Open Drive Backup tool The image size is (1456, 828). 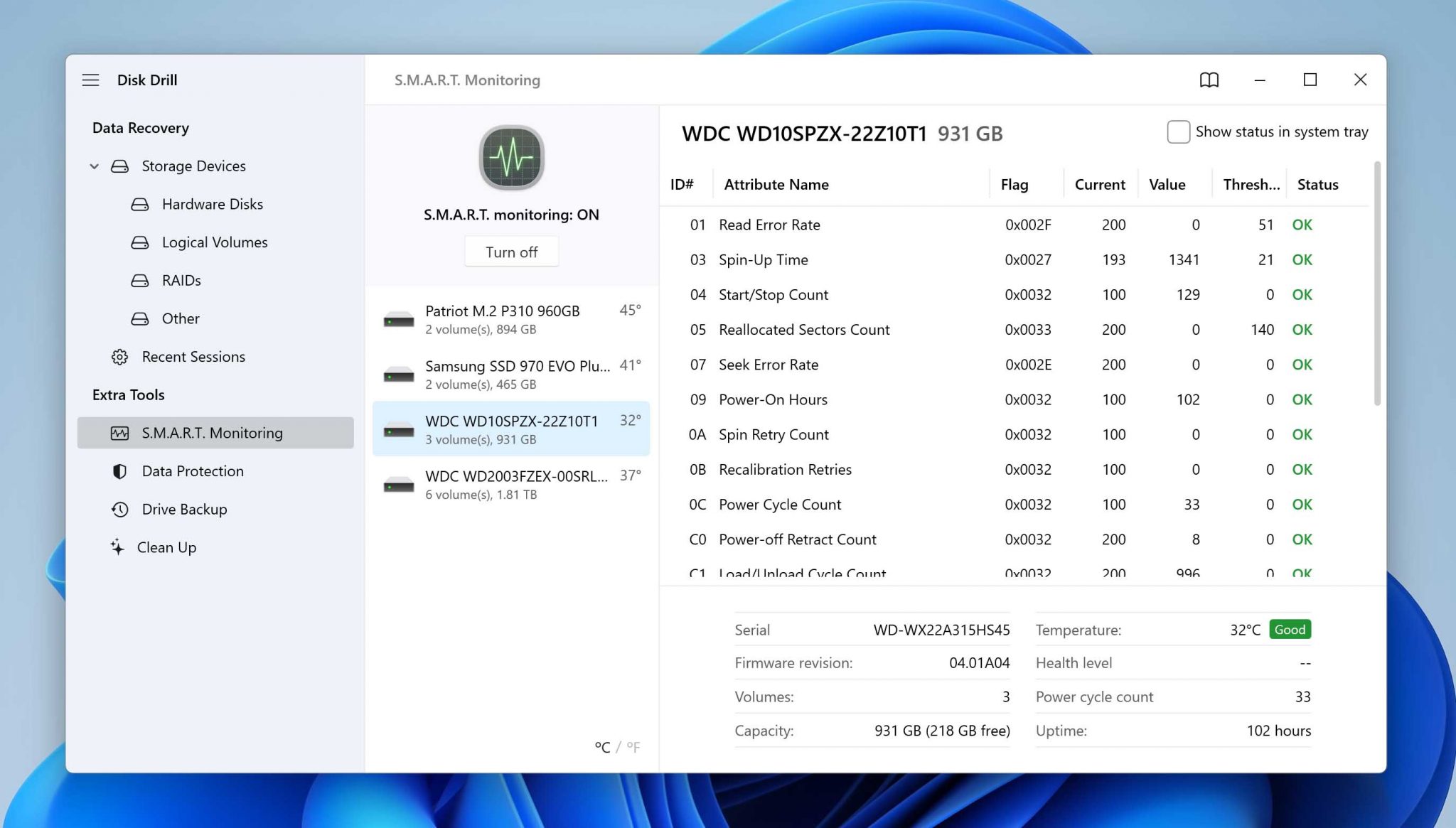click(184, 510)
